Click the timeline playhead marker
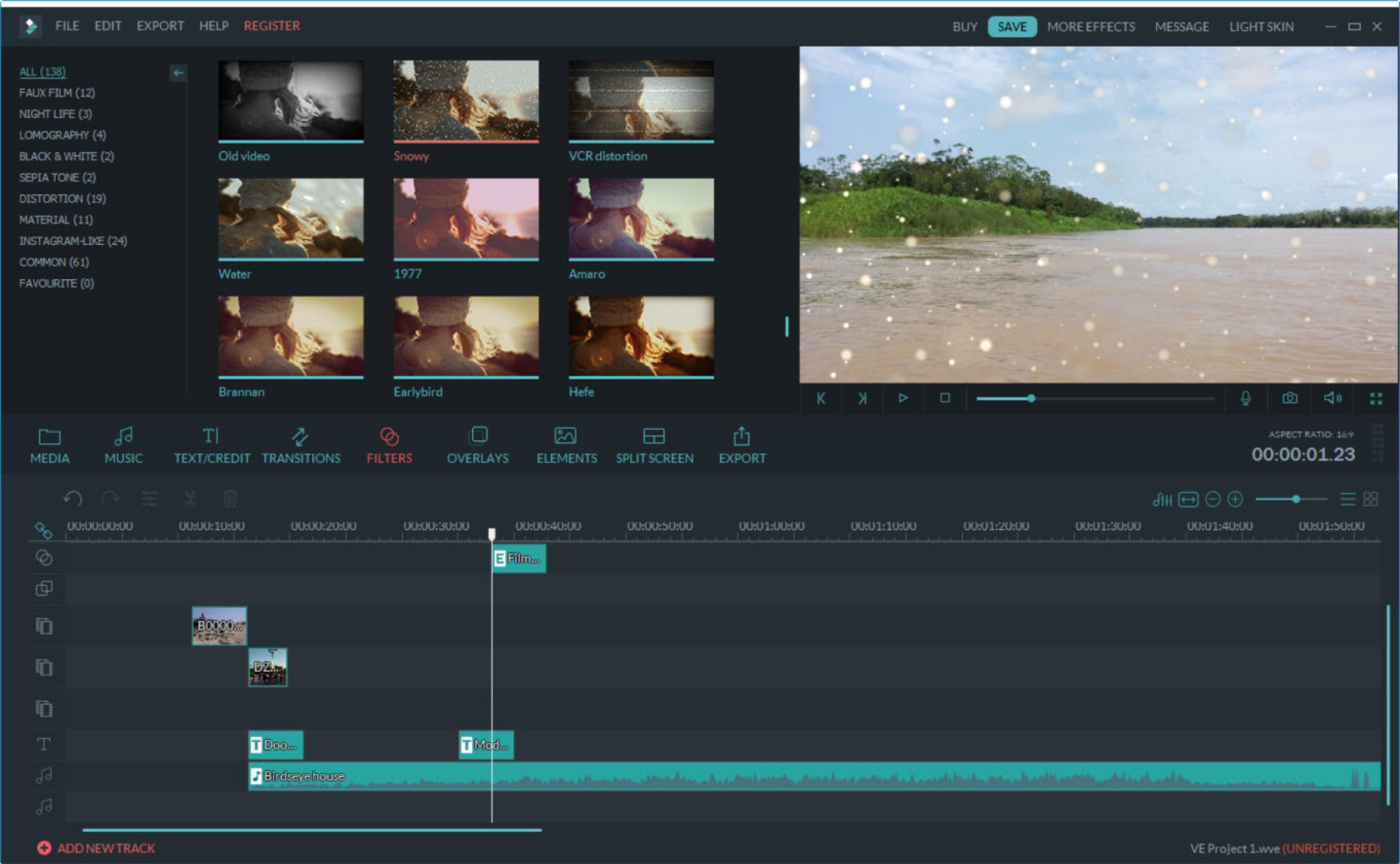The image size is (1400, 864). tap(492, 534)
